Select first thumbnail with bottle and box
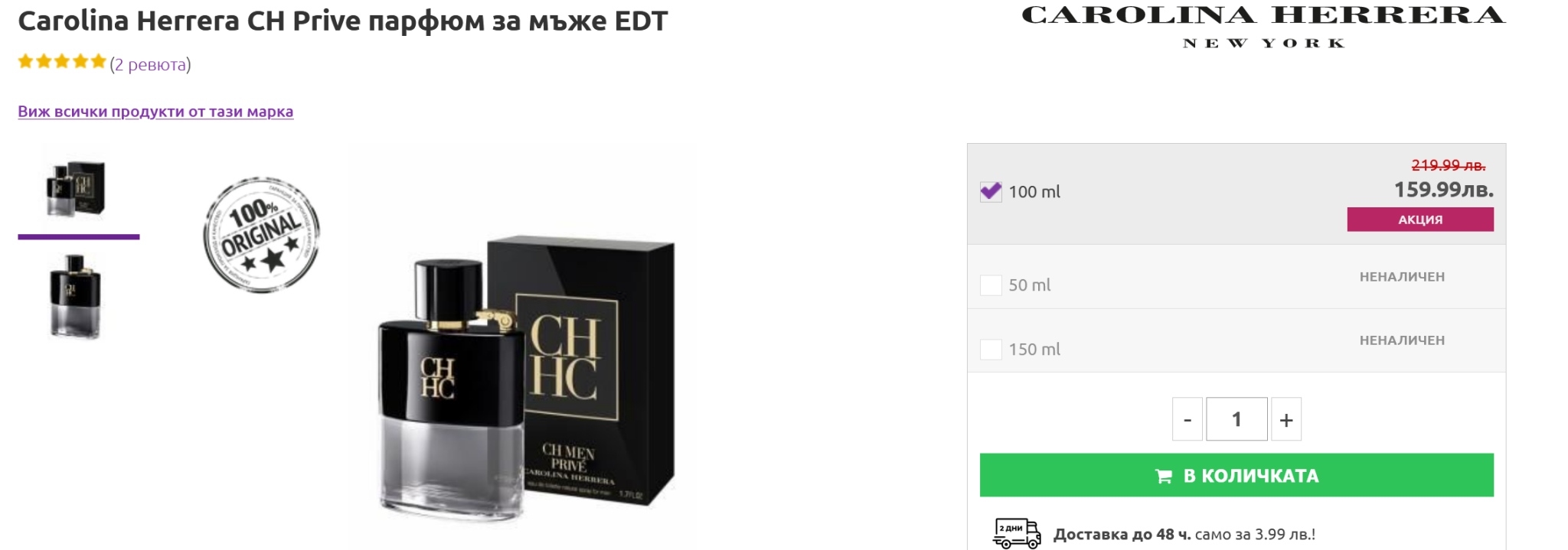Image resolution: width=1568 pixels, height=550 pixels. (77, 188)
